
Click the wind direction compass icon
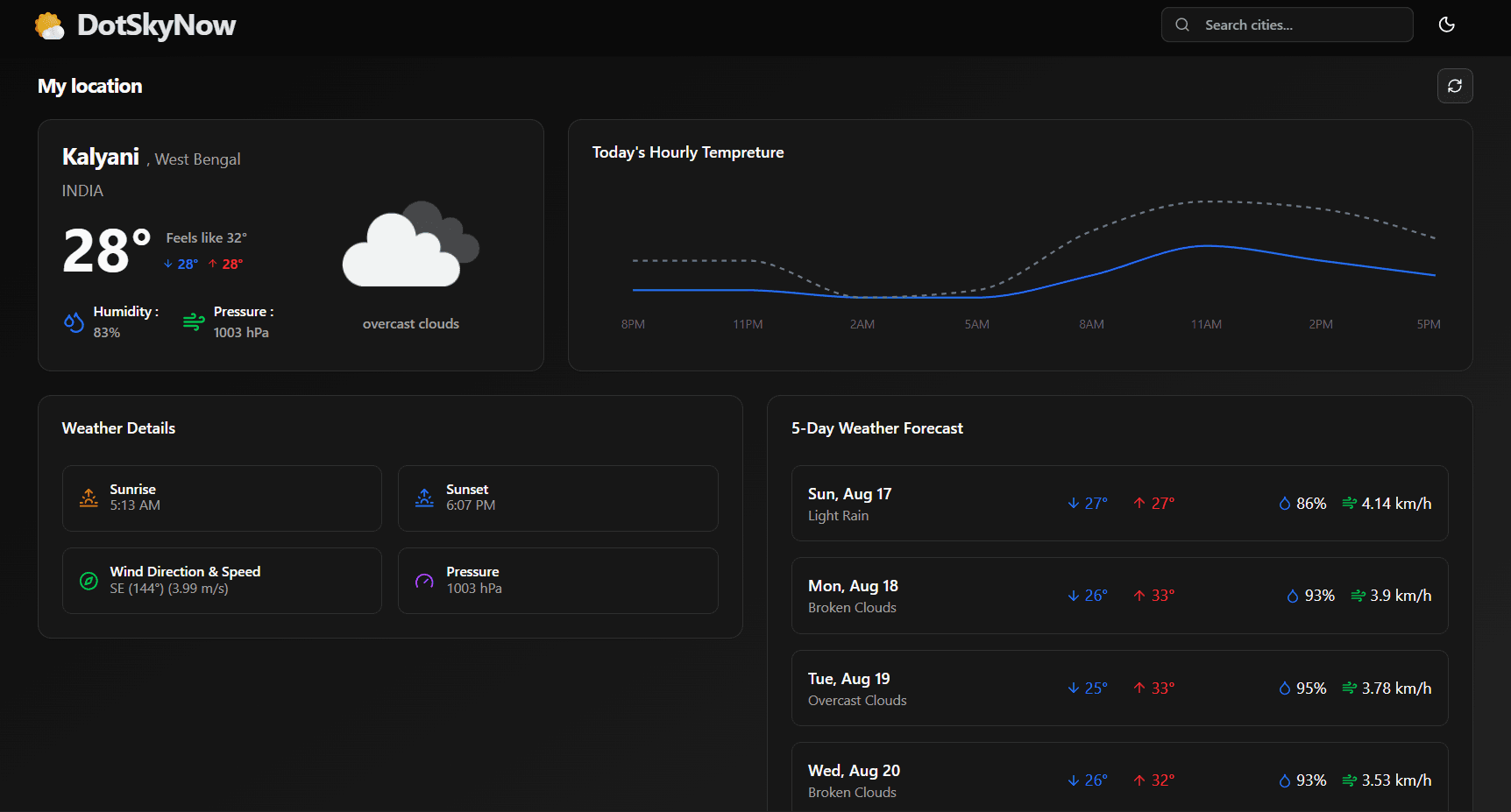click(x=89, y=581)
